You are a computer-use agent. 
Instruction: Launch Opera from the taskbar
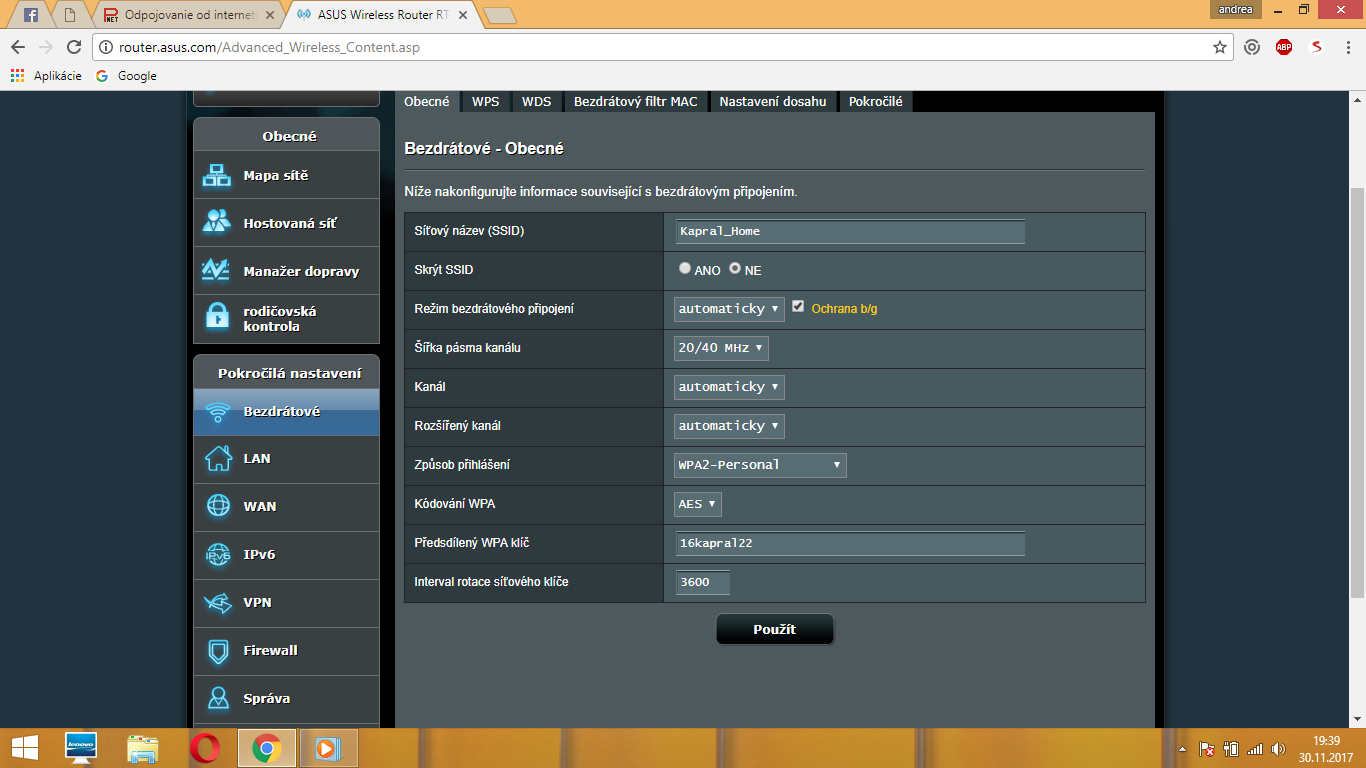click(204, 748)
